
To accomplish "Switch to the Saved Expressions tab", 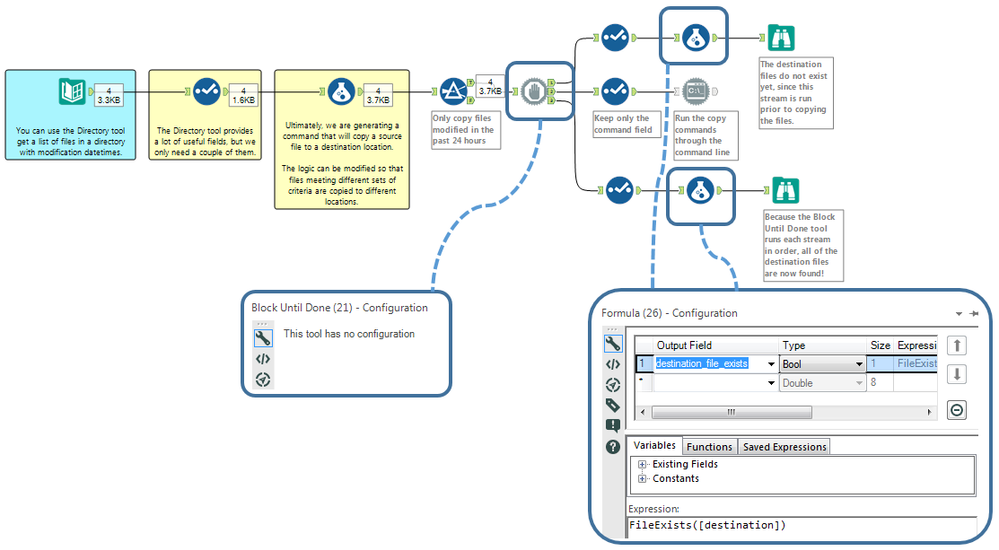I will pyautogui.click(x=784, y=447).
